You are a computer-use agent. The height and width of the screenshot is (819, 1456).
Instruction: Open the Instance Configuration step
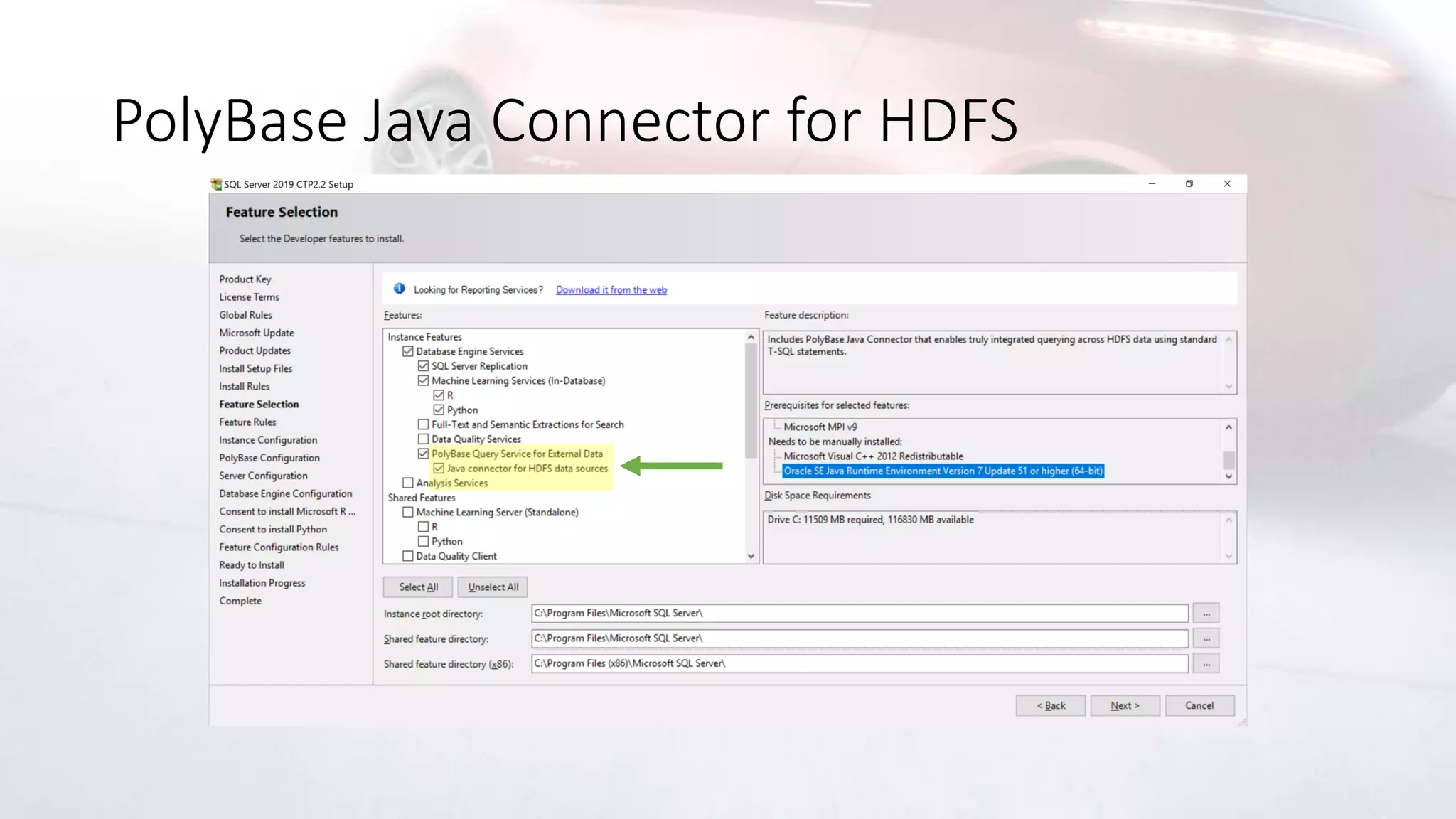point(268,440)
